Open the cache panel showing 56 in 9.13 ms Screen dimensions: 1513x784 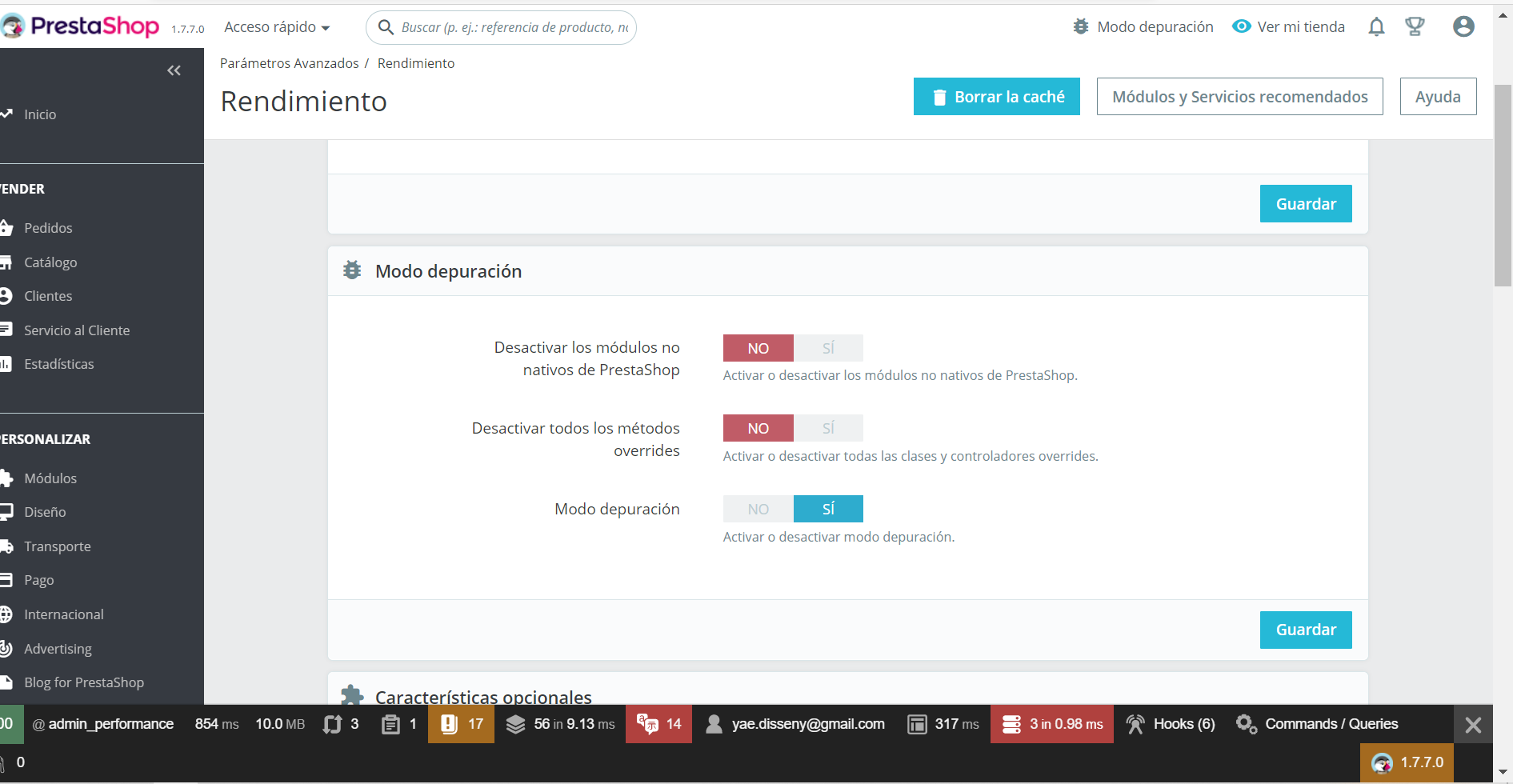click(x=560, y=724)
